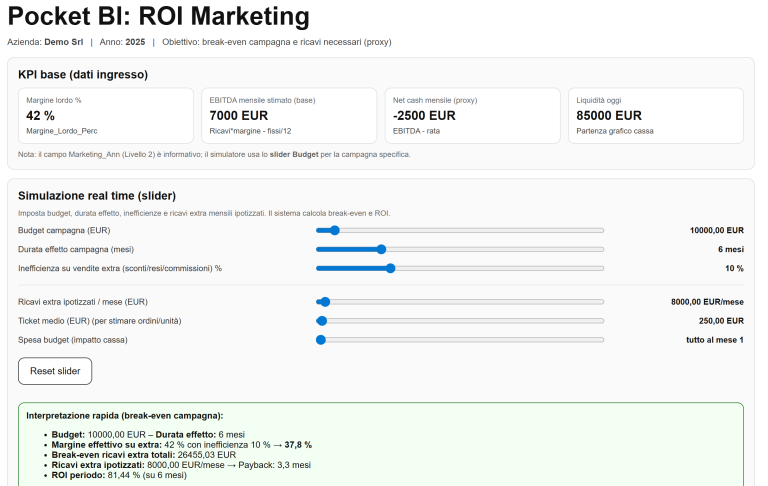Click the Spesa budget slider handle
Screen dimensions: 768x486
pyautogui.click(x=321, y=340)
